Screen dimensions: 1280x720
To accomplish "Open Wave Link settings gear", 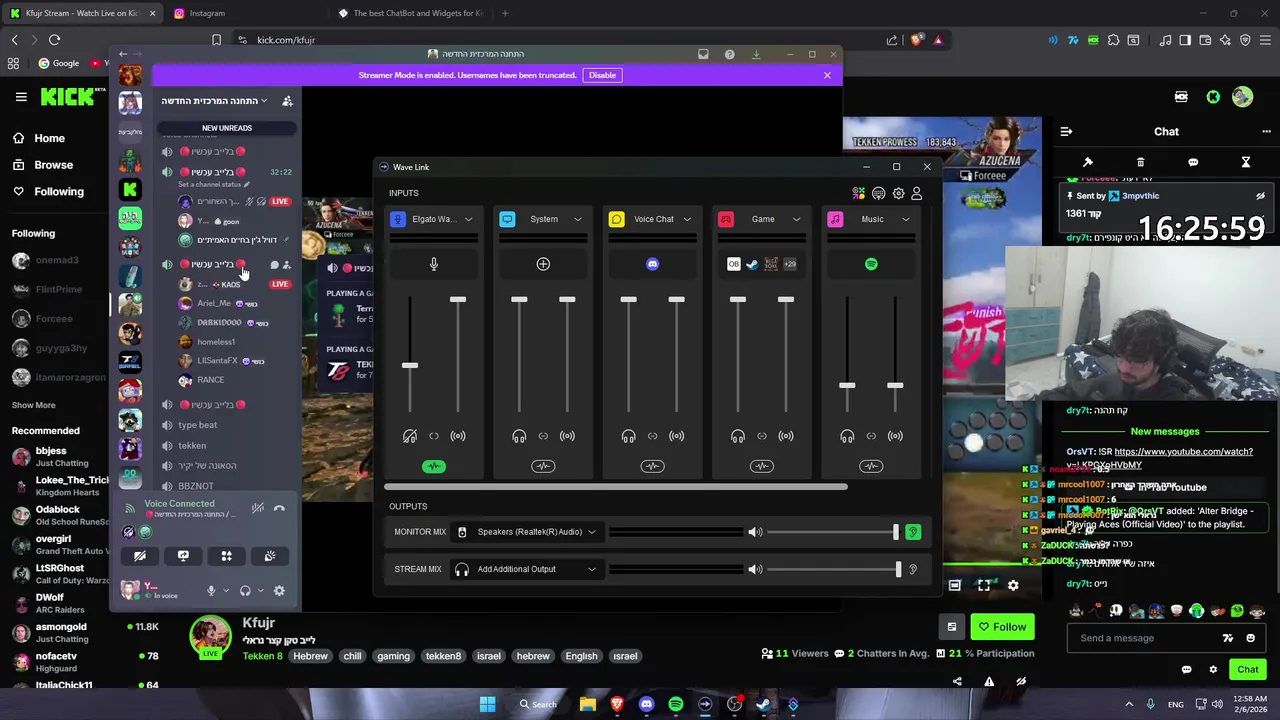I will (x=898, y=193).
